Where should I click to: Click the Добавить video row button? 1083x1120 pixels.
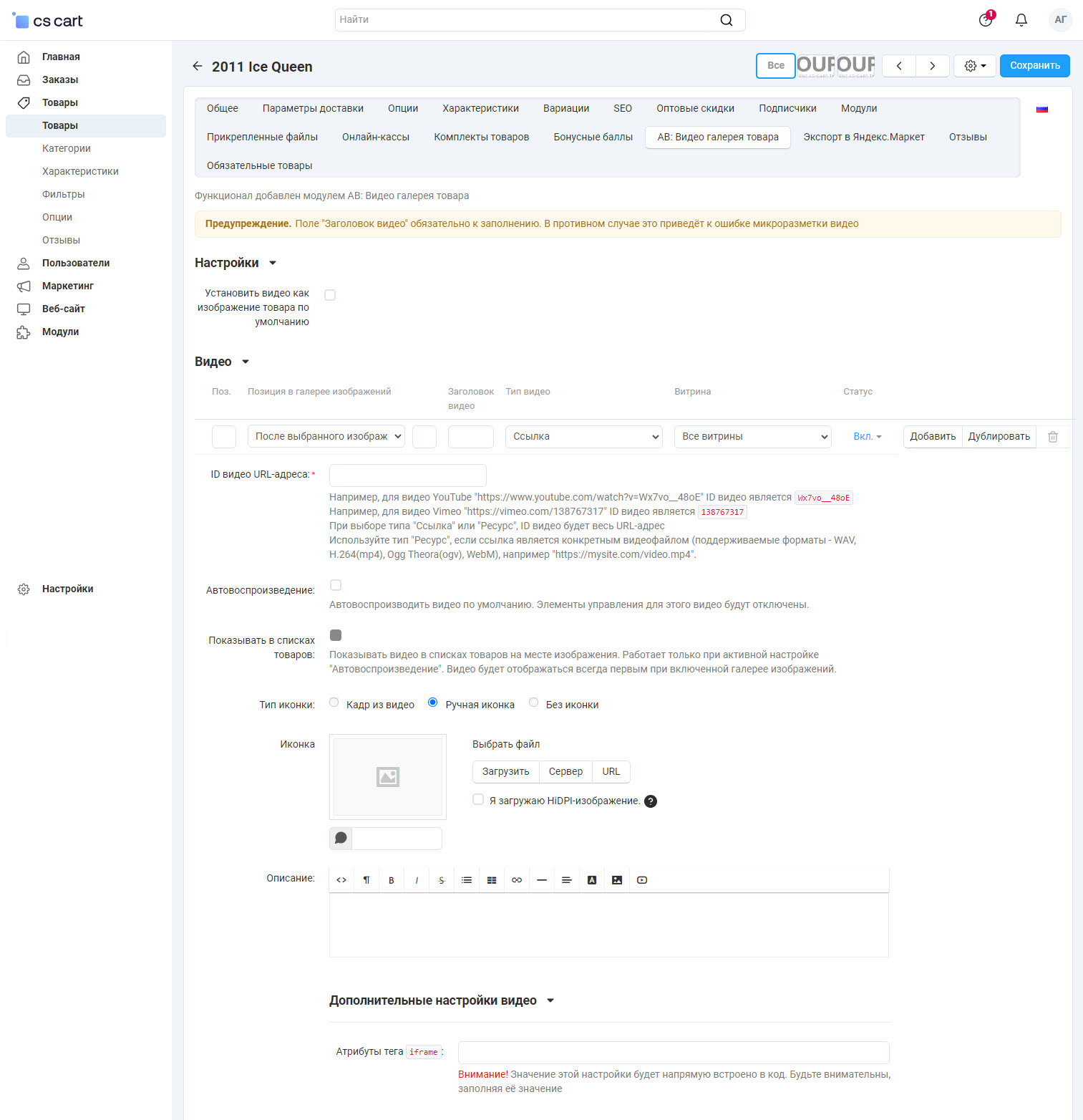[933, 437]
